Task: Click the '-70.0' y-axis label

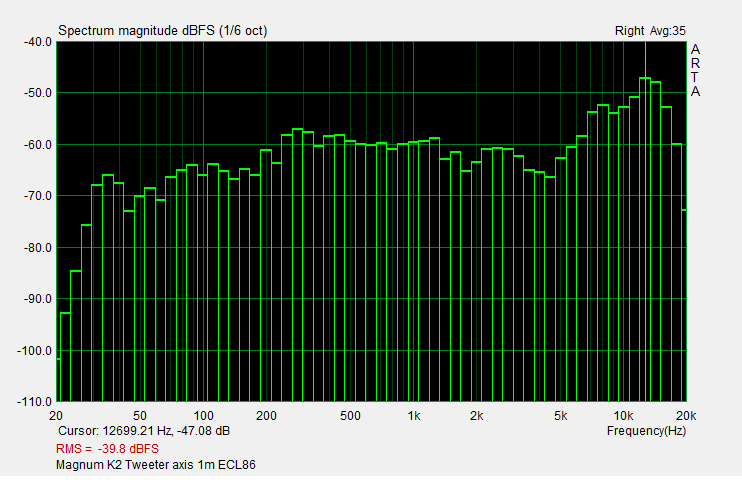Action: click(x=37, y=196)
